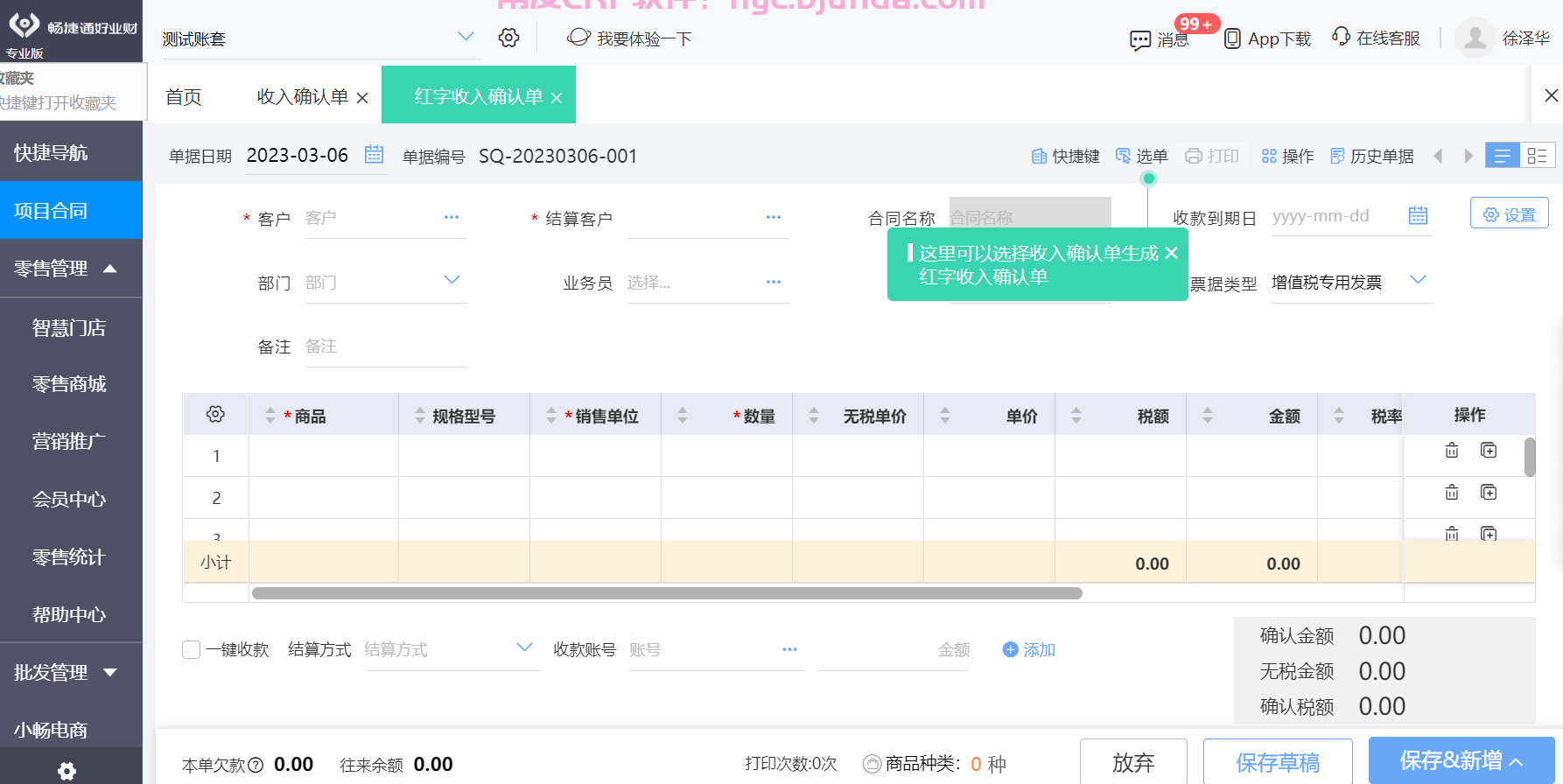Open user avatar for 徐泽华

click(1475, 38)
